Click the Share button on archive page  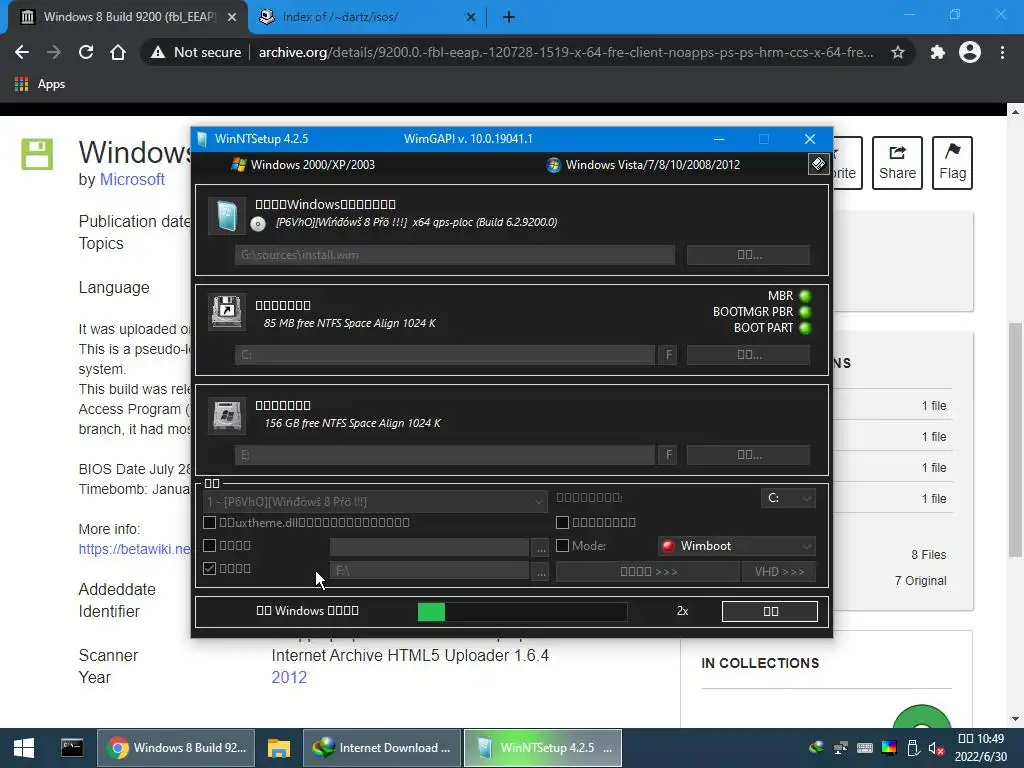click(897, 163)
